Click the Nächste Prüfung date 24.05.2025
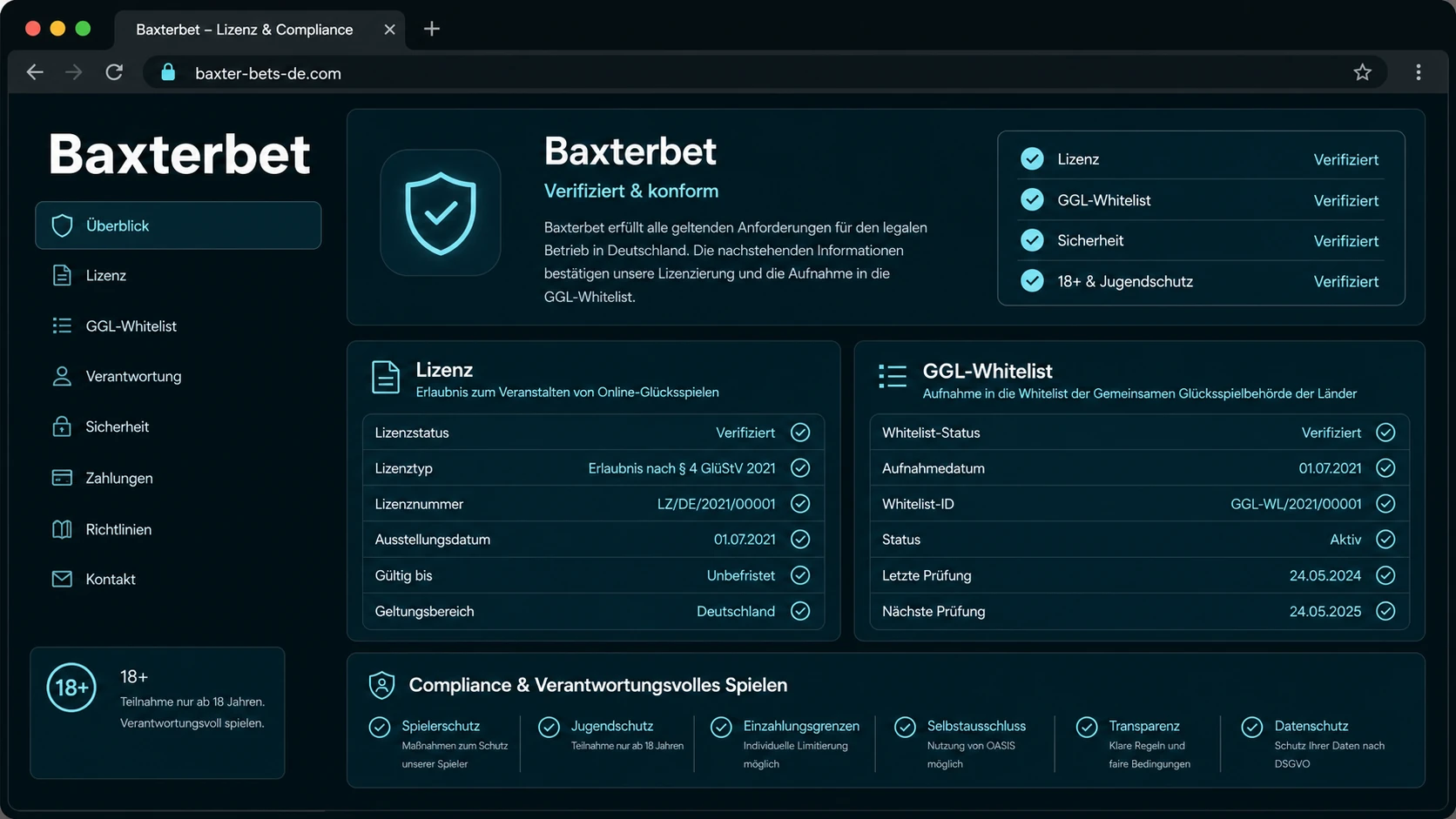This screenshot has width=1456, height=819. (1325, 611)
